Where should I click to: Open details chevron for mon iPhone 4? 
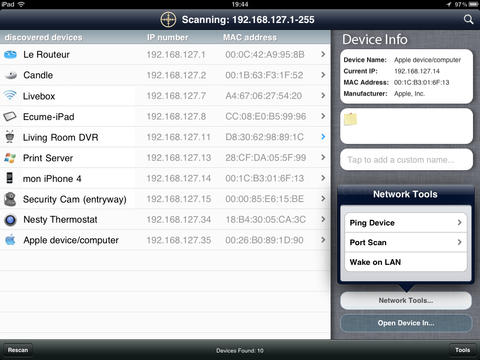[x=323, y=178]
